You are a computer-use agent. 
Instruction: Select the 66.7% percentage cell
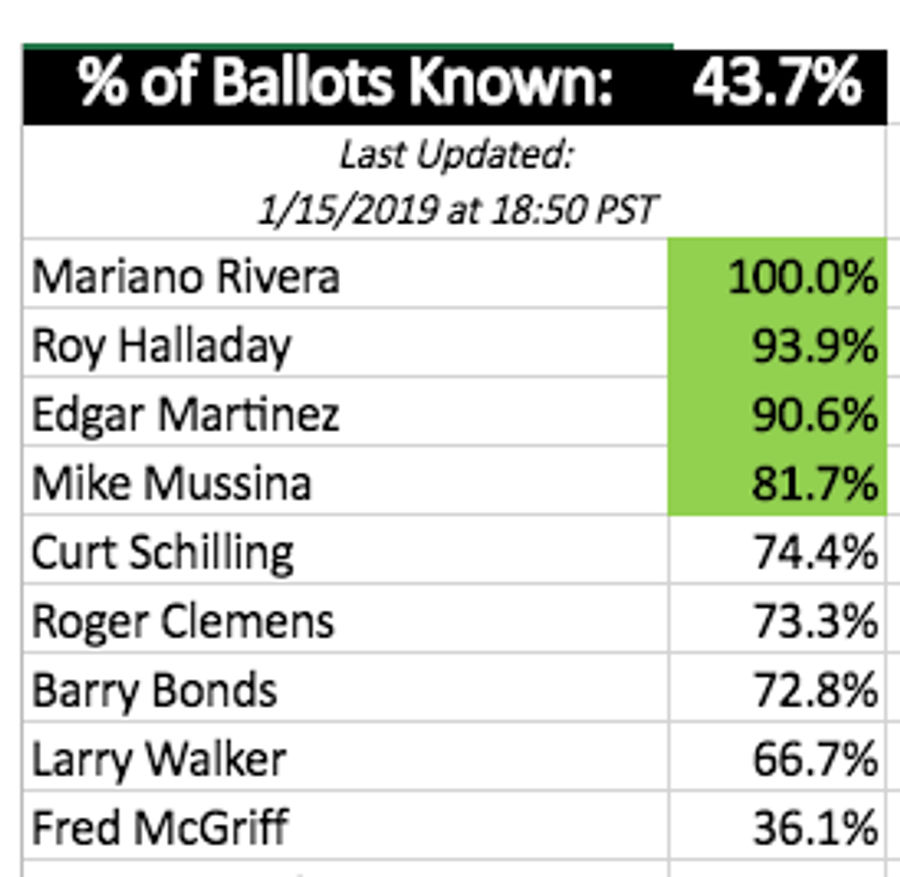coord(778,756)
